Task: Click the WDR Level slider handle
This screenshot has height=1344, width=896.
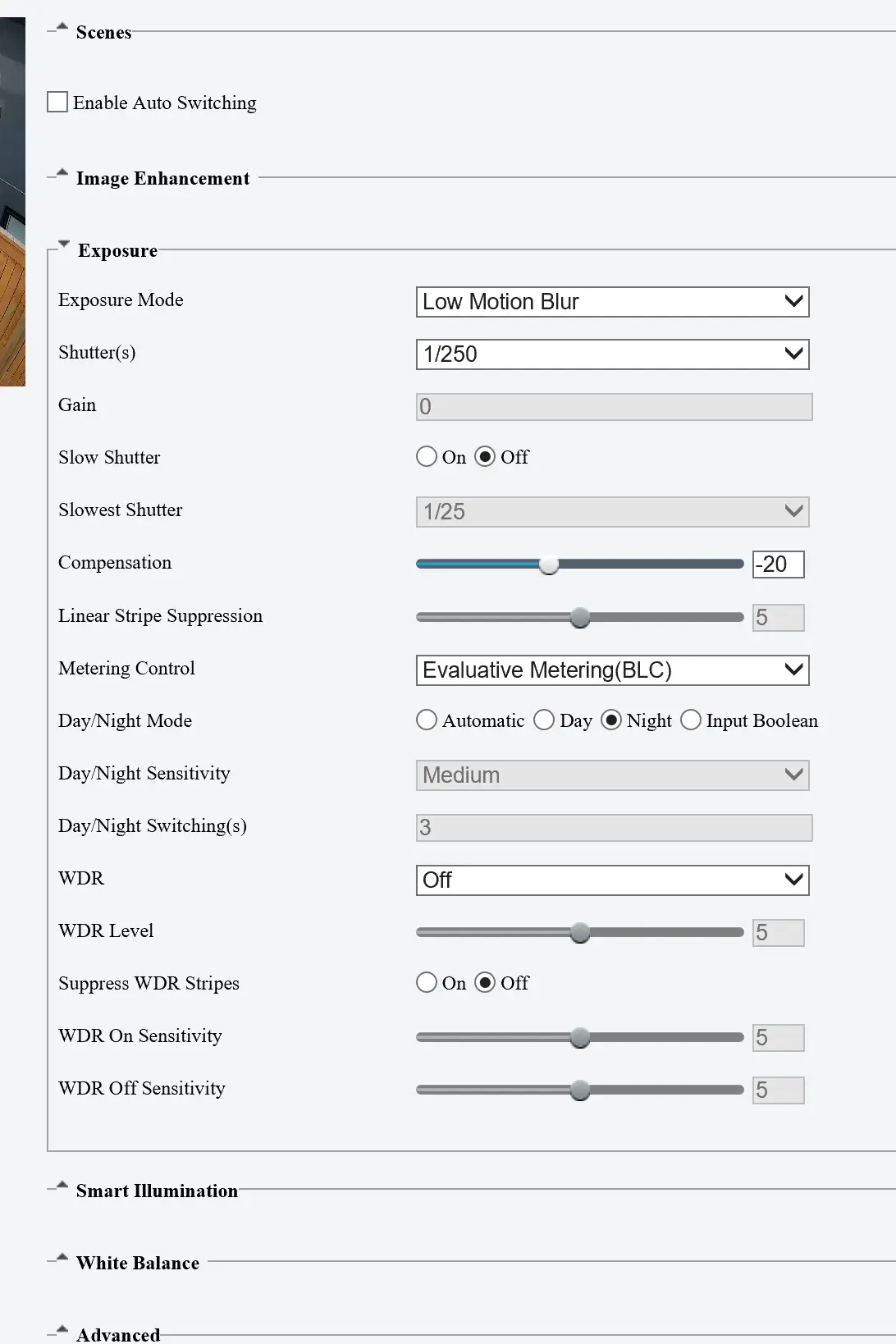Action: 580,933
